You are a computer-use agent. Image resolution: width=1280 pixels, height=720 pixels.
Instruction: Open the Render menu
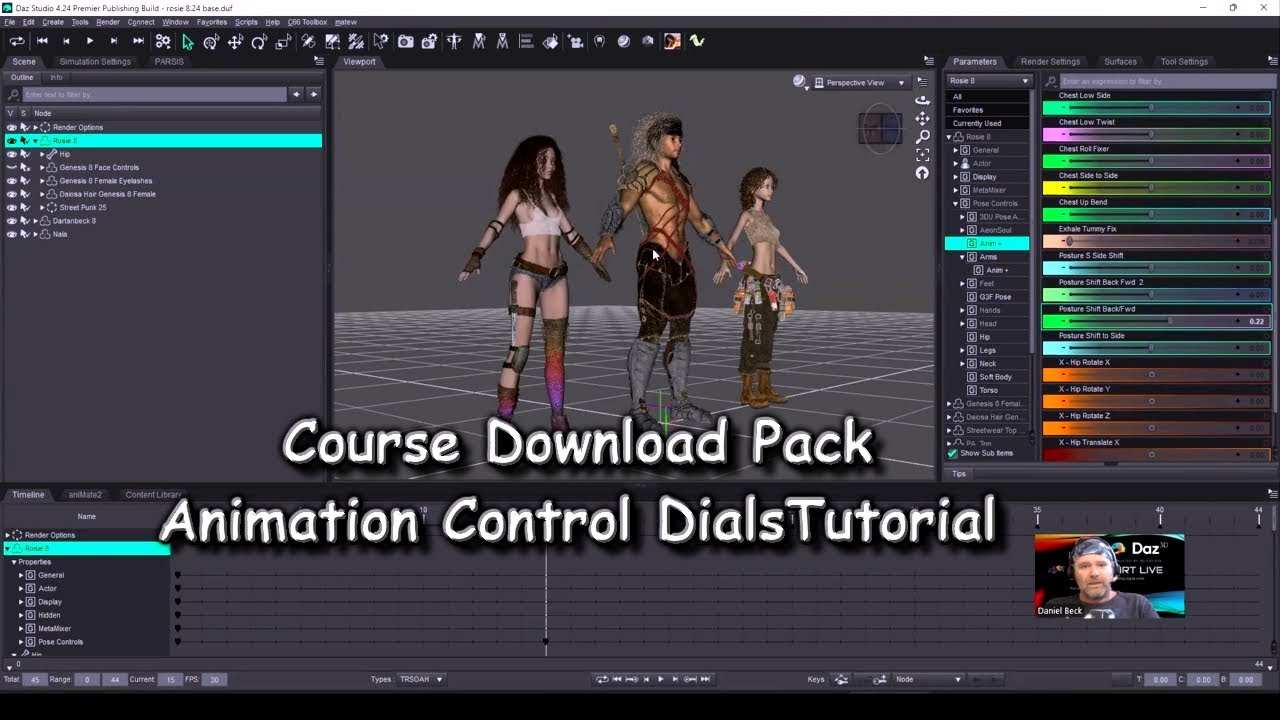pyautogui.click(x=108, y=21)
